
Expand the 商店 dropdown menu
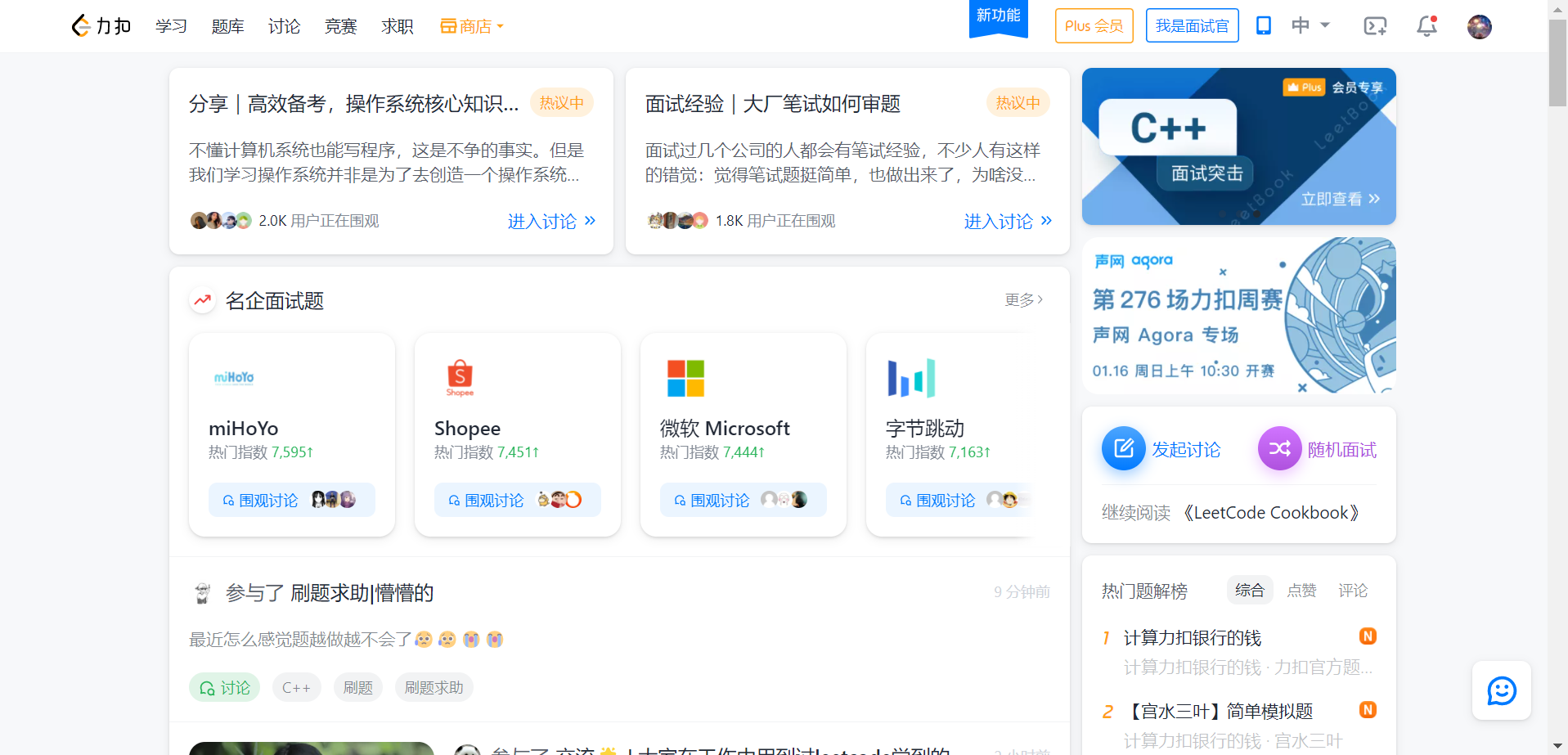472,26
